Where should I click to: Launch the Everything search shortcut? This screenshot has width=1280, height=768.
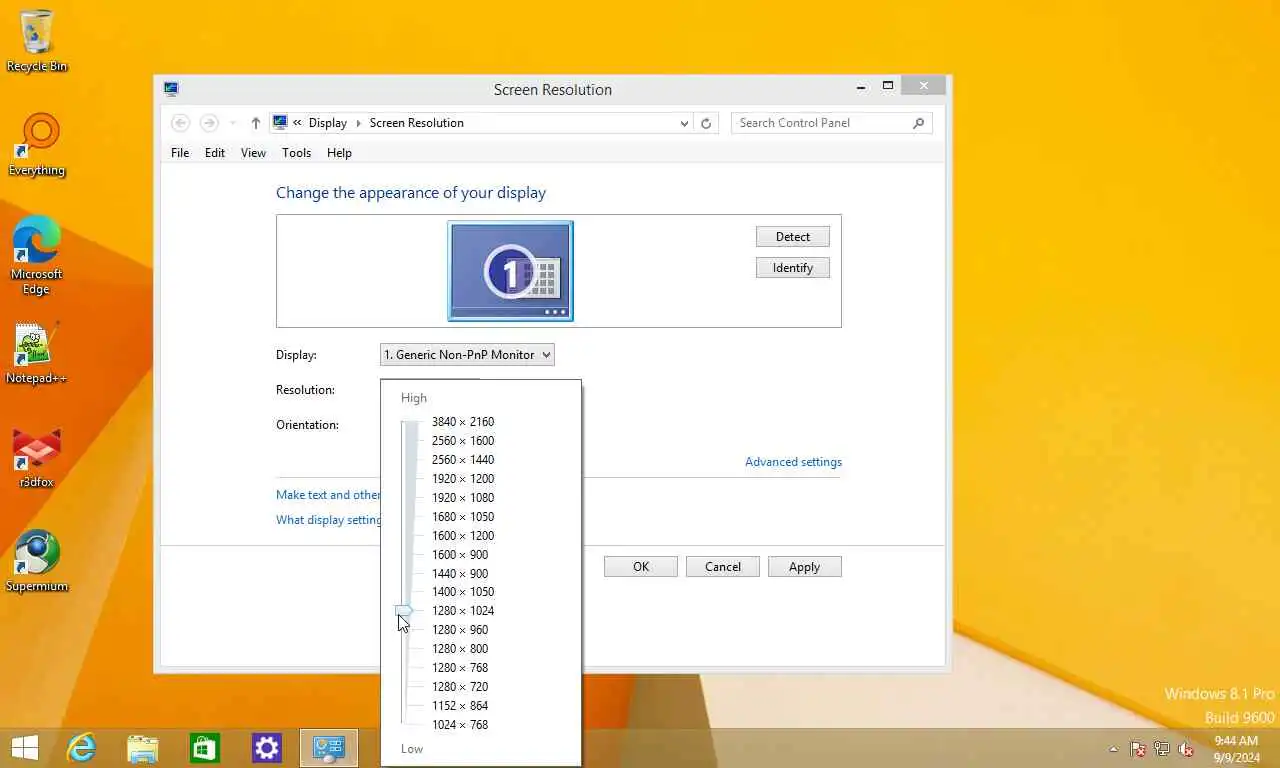click(37, 145)
